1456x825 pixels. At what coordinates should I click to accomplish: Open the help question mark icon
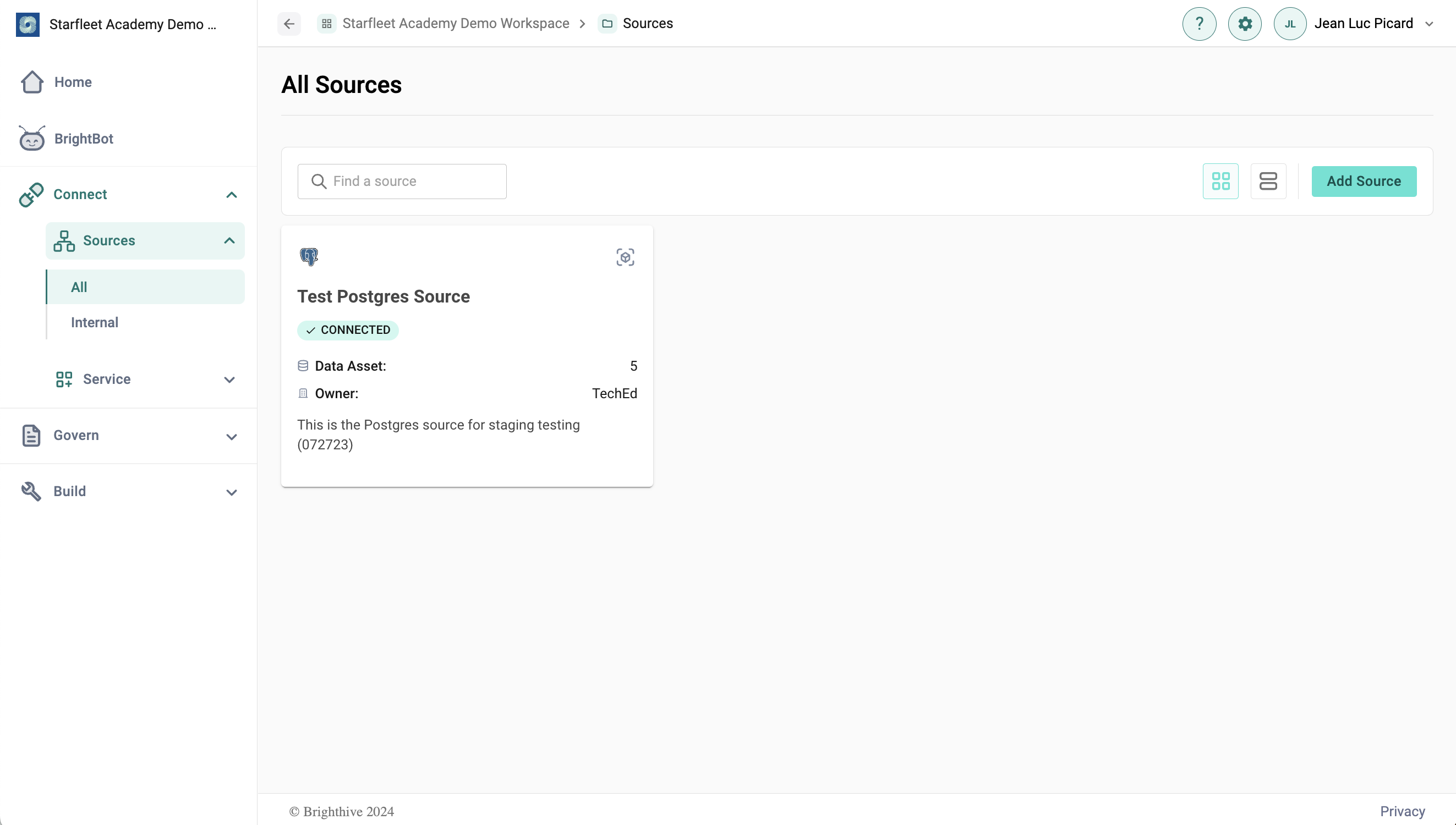tap(1198, 24)
